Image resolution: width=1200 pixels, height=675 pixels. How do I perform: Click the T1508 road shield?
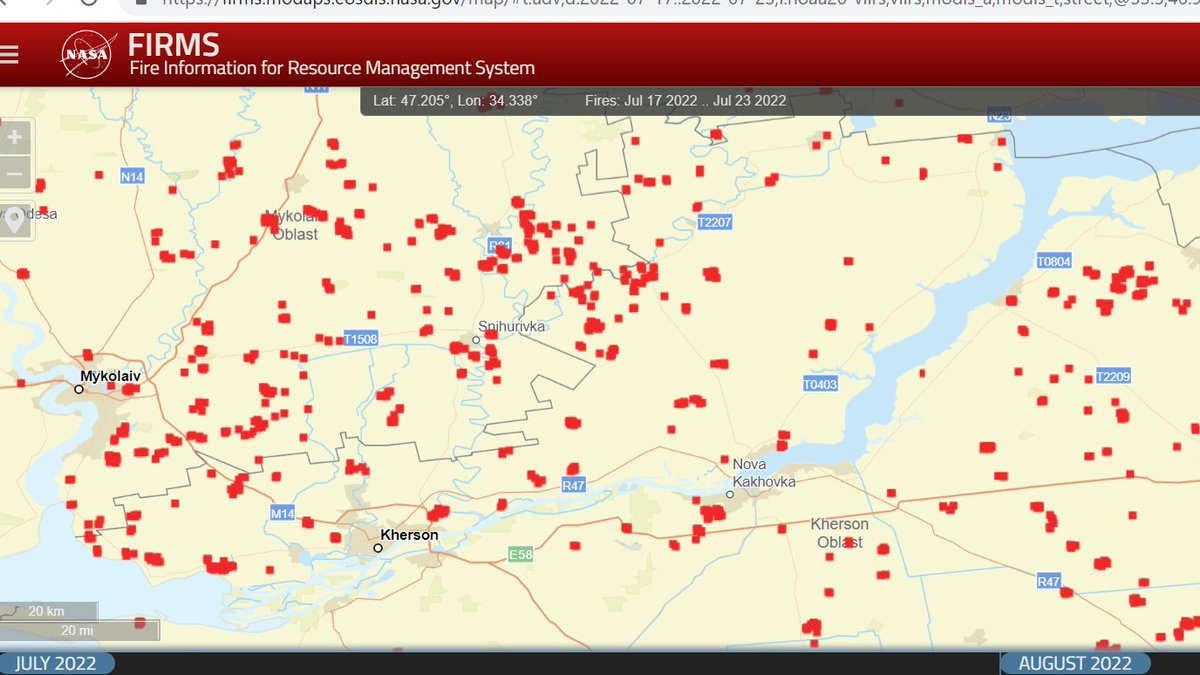361,339
